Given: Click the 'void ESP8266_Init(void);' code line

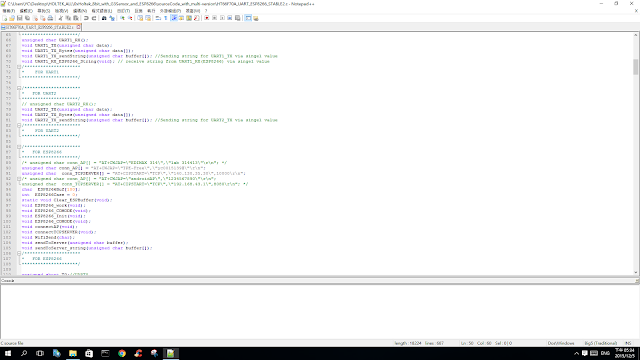Looking at the screenshot, I should 53,216.
